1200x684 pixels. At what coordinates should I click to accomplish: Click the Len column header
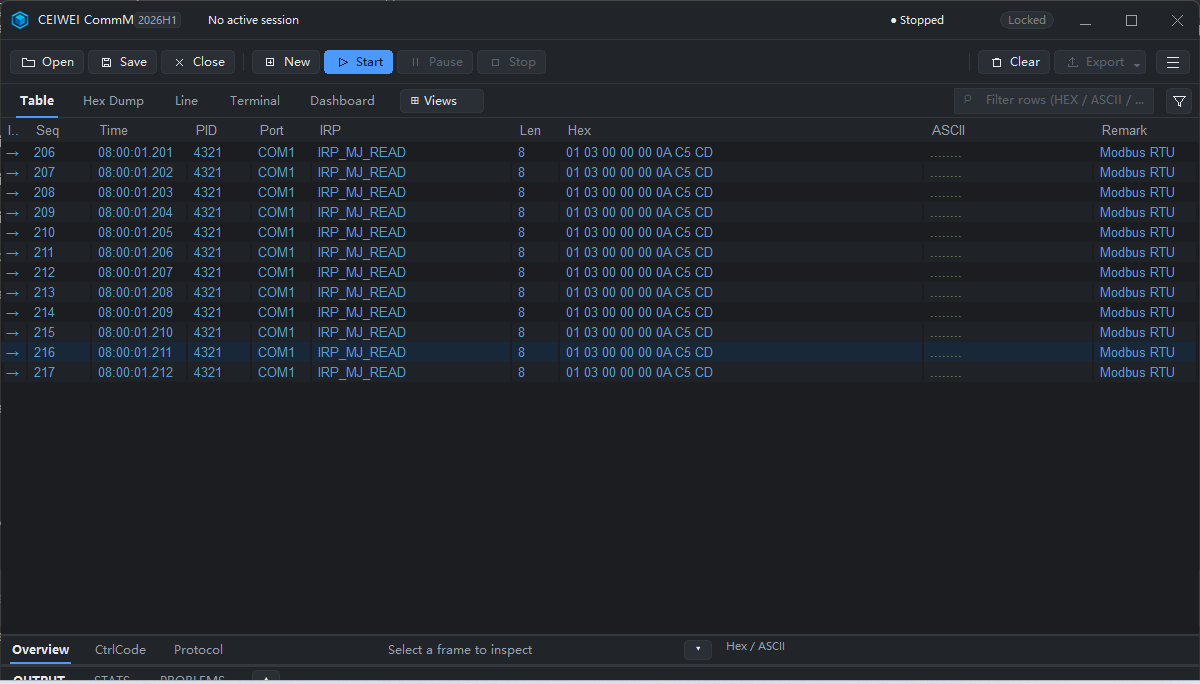[x=530, y=131]
